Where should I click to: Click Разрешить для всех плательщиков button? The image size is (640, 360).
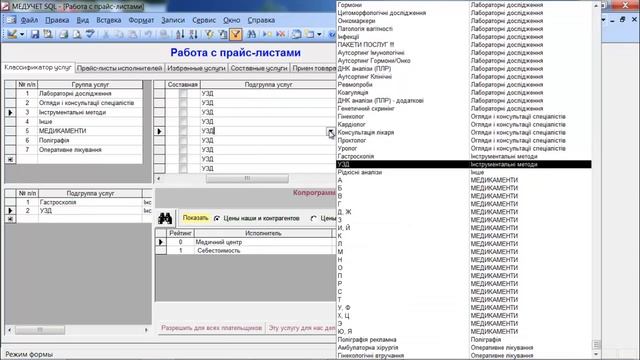click(211, 328)
